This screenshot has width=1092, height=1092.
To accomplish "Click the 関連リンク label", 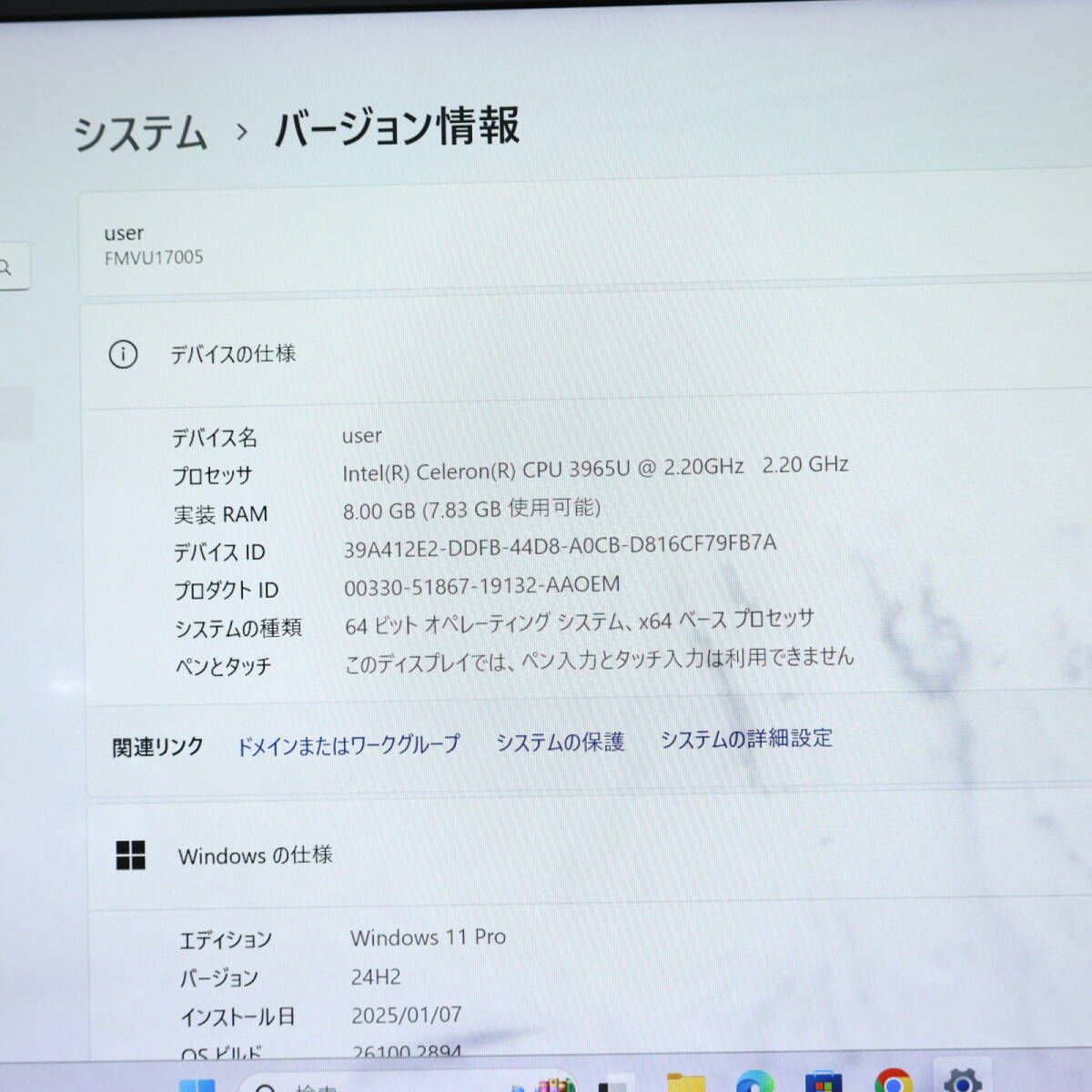I will pos(157,747).
